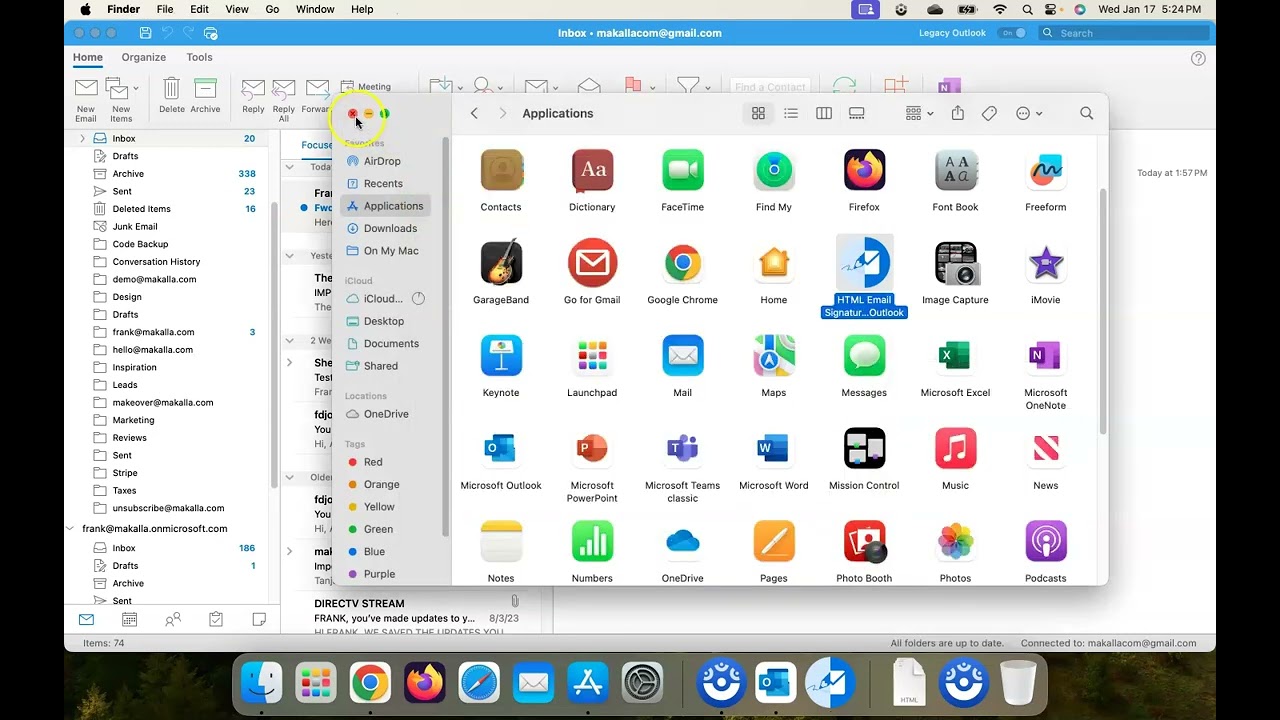Click Finder search magnifier
The image size is (1280, 720).
click(1087, 114)
